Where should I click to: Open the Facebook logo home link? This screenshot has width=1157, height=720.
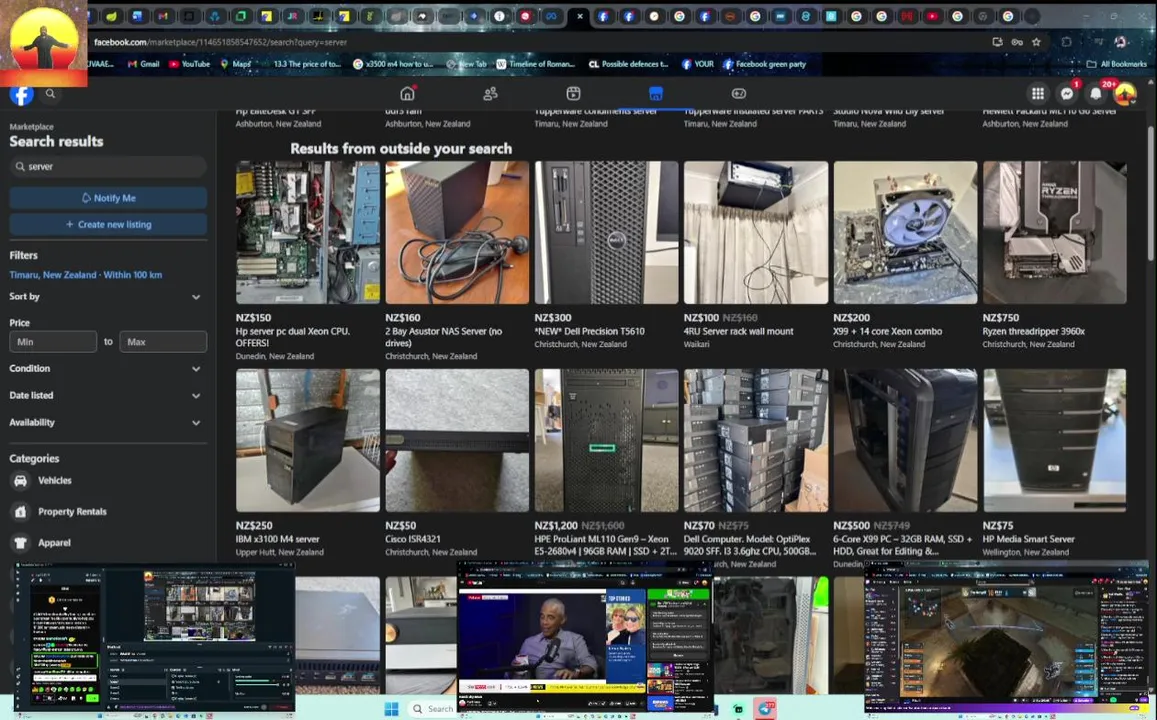coord(21,95)
